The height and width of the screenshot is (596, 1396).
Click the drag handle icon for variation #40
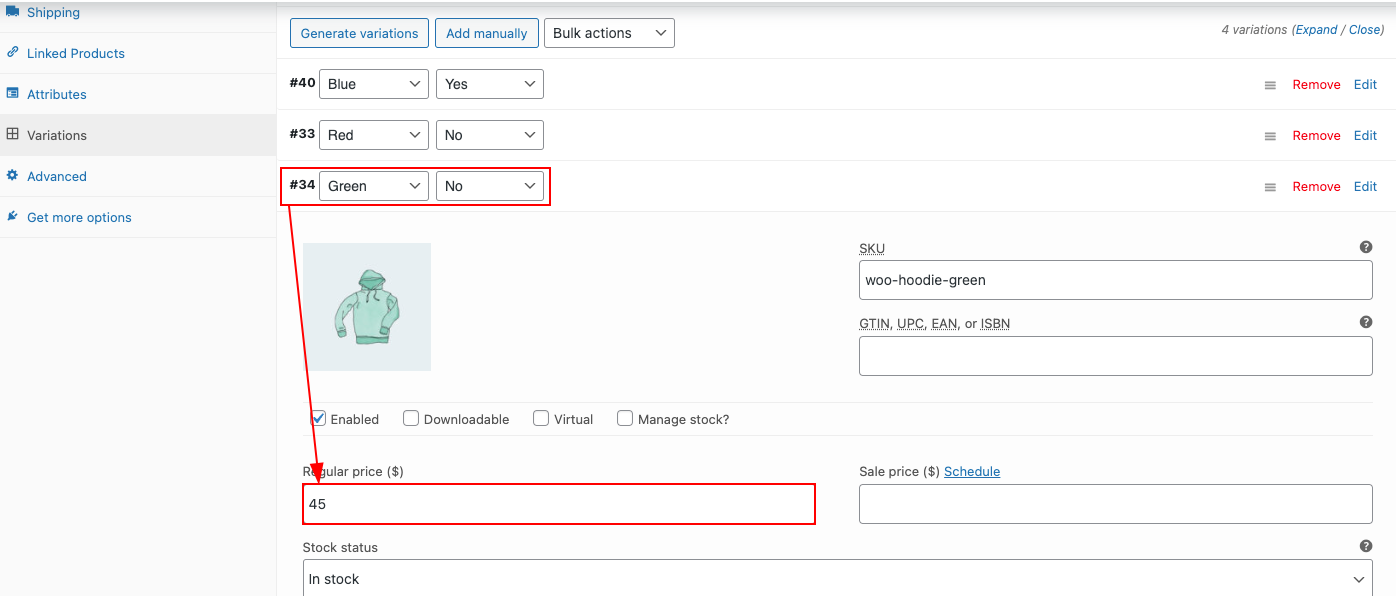(x=1270, y=85)
